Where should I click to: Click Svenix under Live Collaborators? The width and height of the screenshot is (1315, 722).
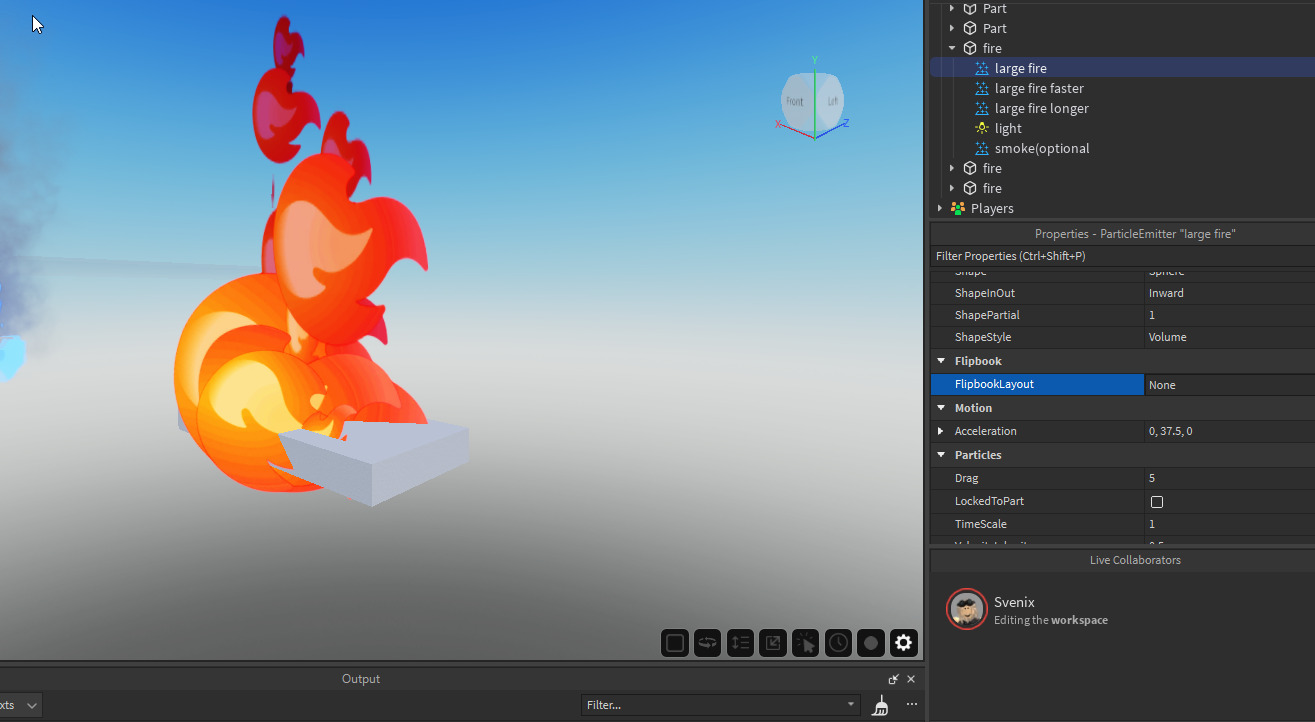pos(1014,602)
